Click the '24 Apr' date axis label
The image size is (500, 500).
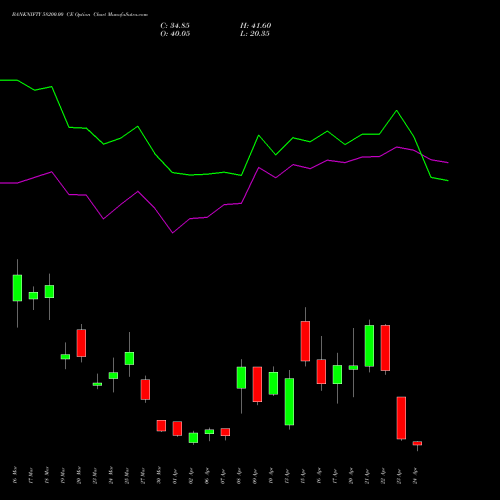point(415,475)
